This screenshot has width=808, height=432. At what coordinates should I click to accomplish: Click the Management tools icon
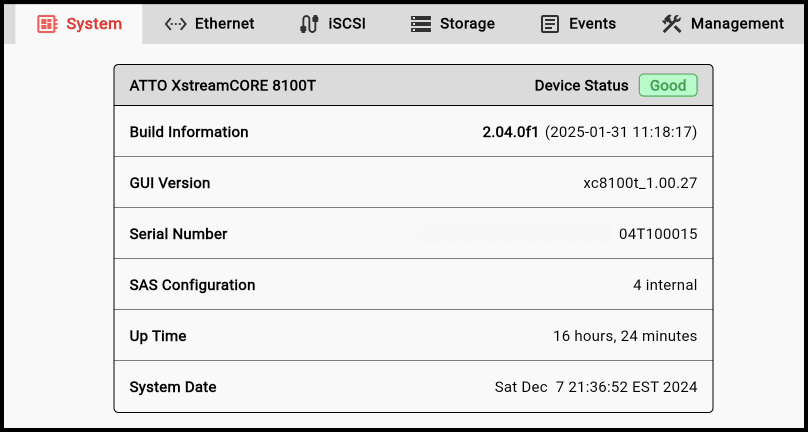671,24
